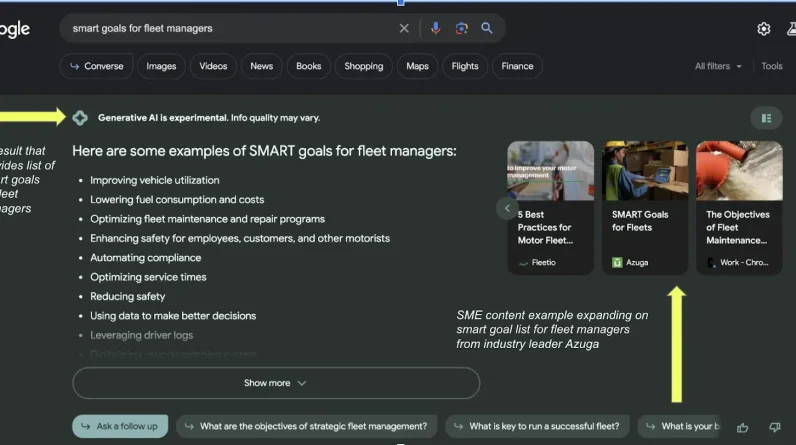Select the Converse filter chip
796x445 pixels.
(96, 66)
